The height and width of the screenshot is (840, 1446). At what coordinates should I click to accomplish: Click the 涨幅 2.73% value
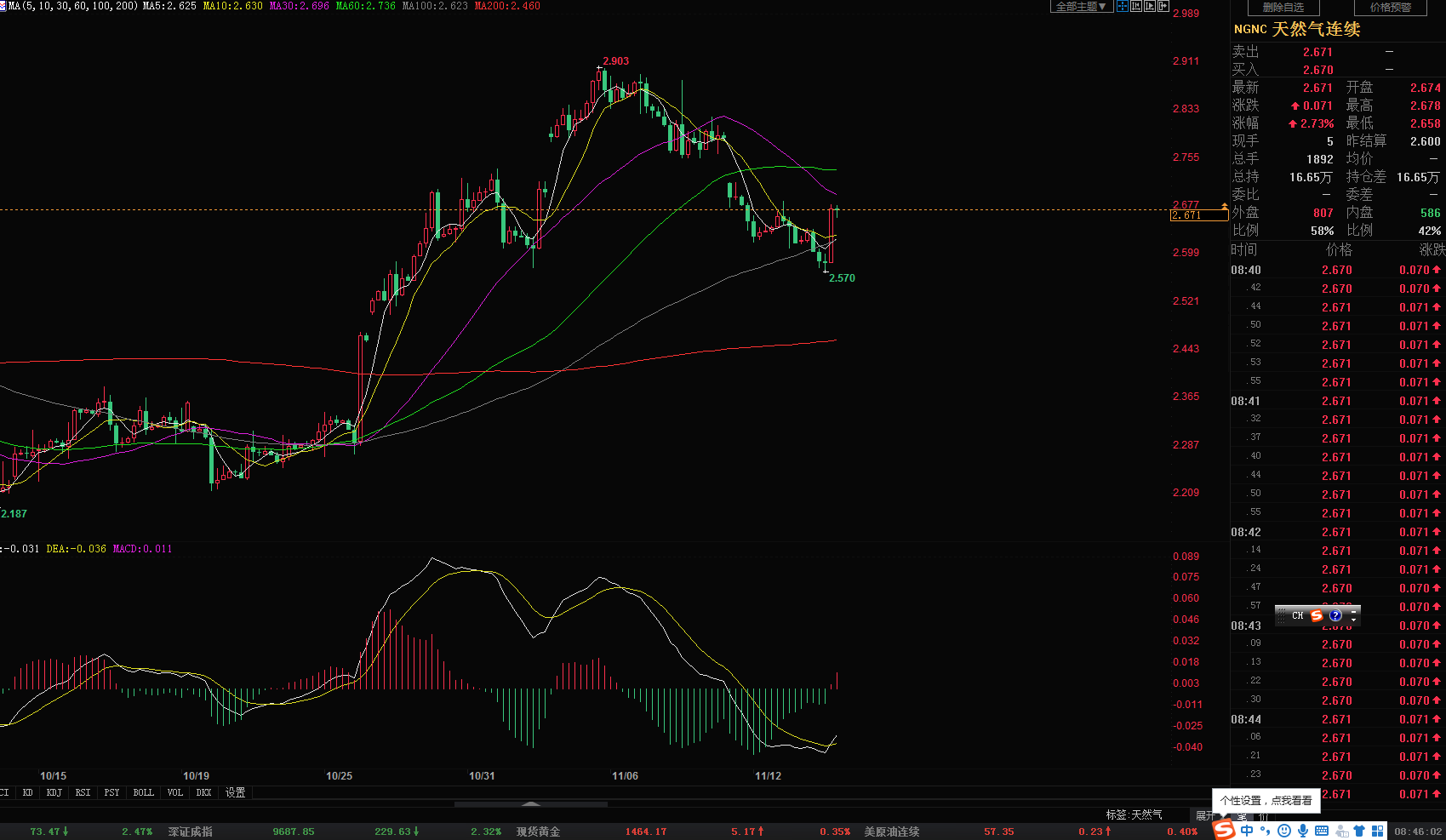click(1312, 123)
